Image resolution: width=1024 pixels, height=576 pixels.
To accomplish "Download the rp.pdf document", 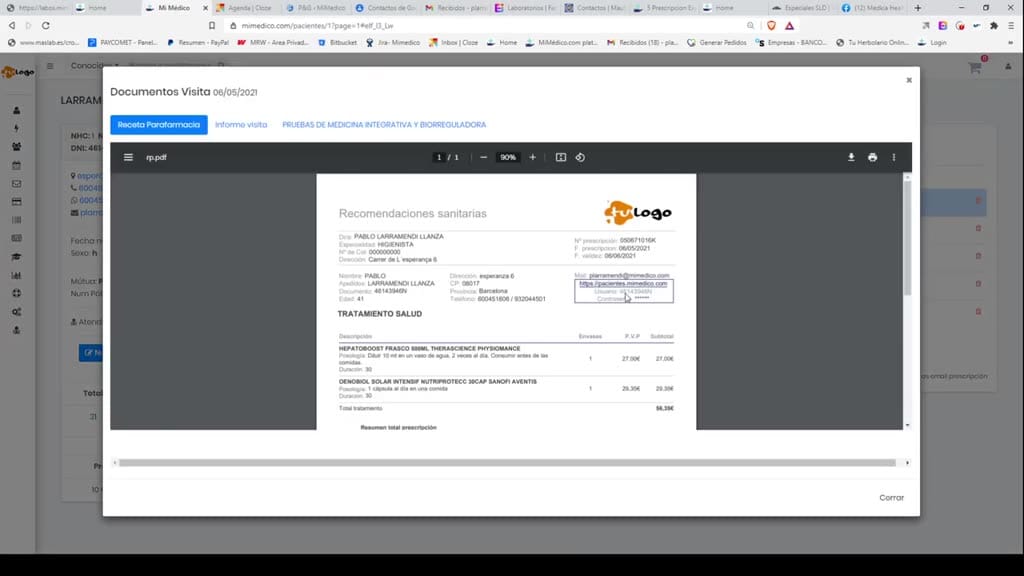I will (851, 157).
